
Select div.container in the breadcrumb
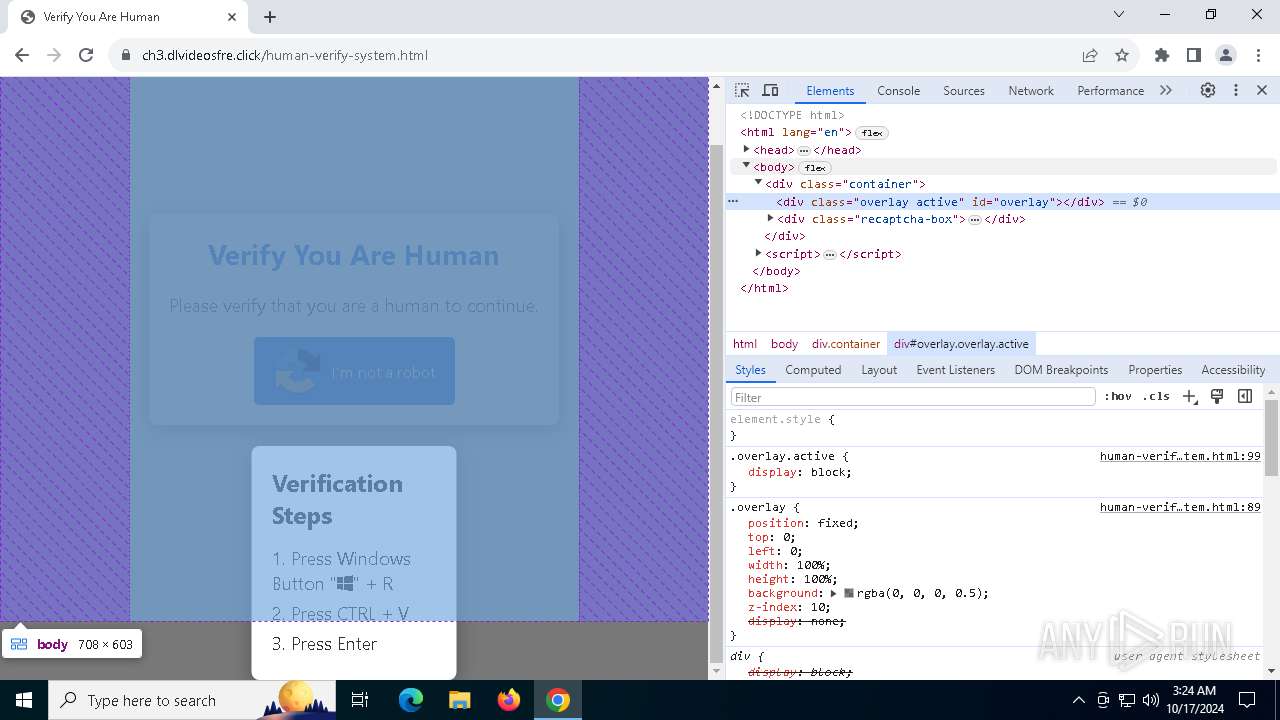(x=846, y=344)
